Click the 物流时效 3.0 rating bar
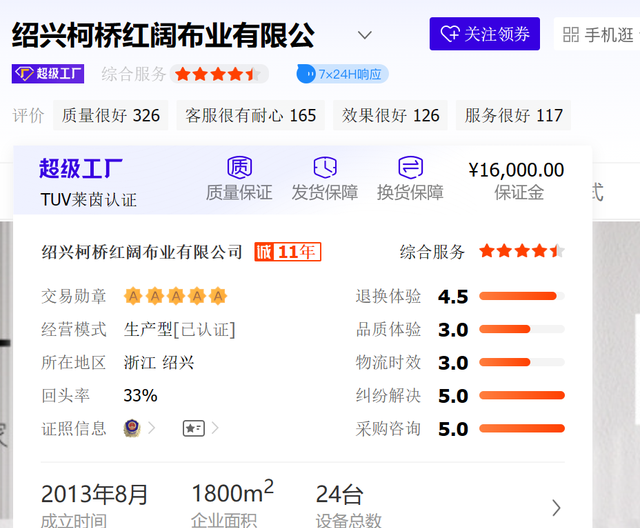 tap(522, 362)
